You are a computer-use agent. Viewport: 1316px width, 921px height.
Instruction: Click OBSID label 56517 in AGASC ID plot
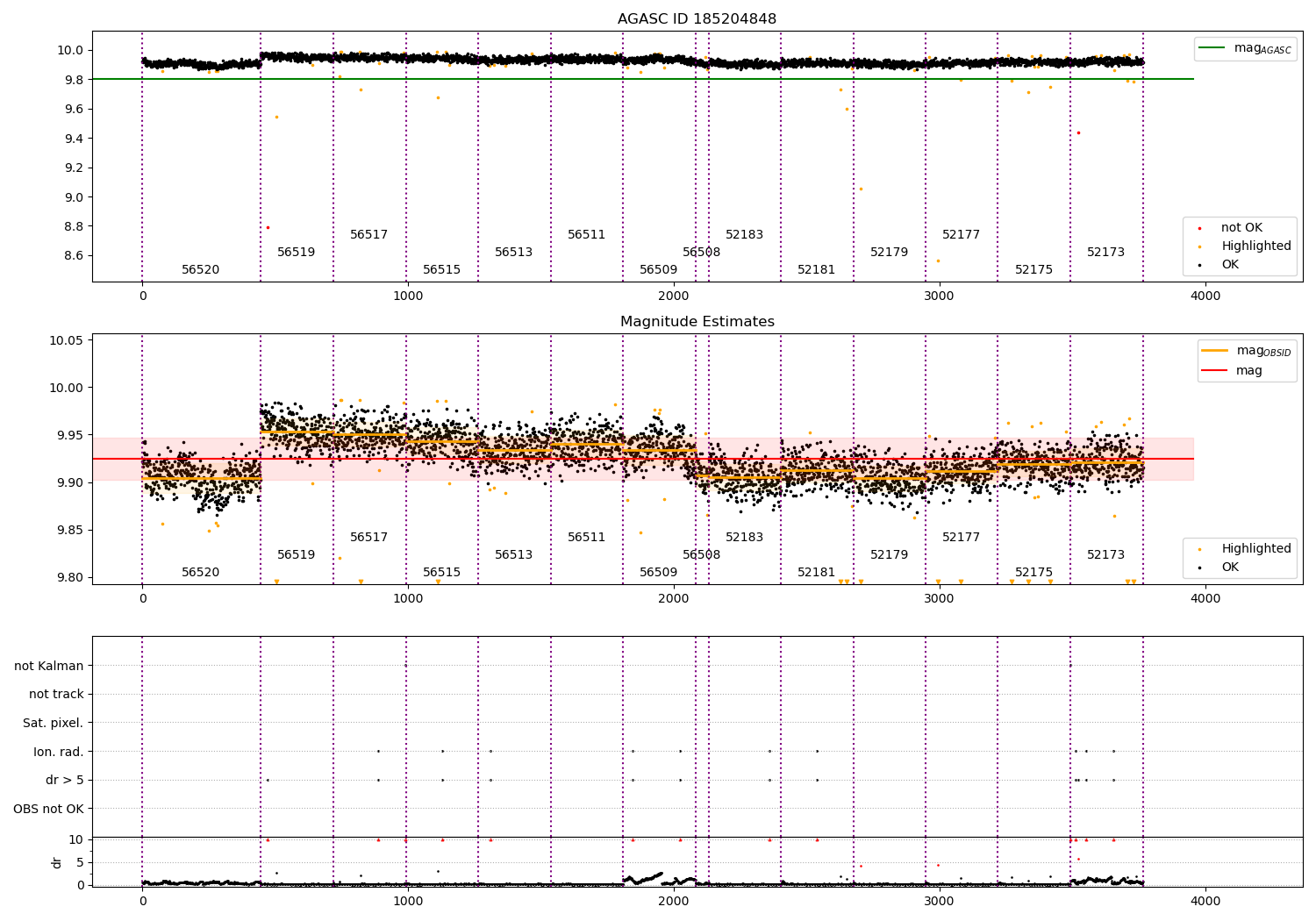[x=369, y=235]
